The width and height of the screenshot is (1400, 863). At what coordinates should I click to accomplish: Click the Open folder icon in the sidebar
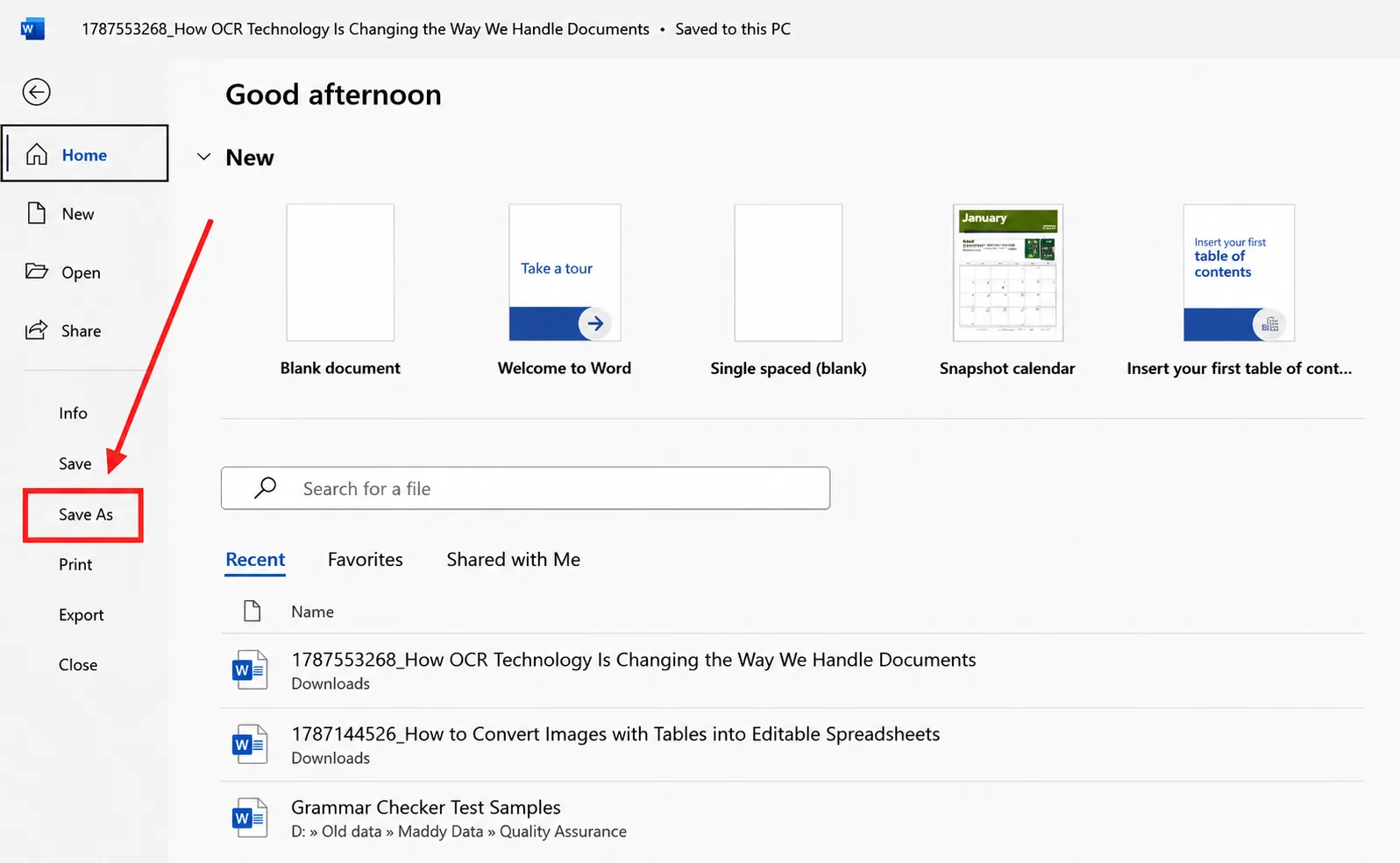(x=37, y=272)
